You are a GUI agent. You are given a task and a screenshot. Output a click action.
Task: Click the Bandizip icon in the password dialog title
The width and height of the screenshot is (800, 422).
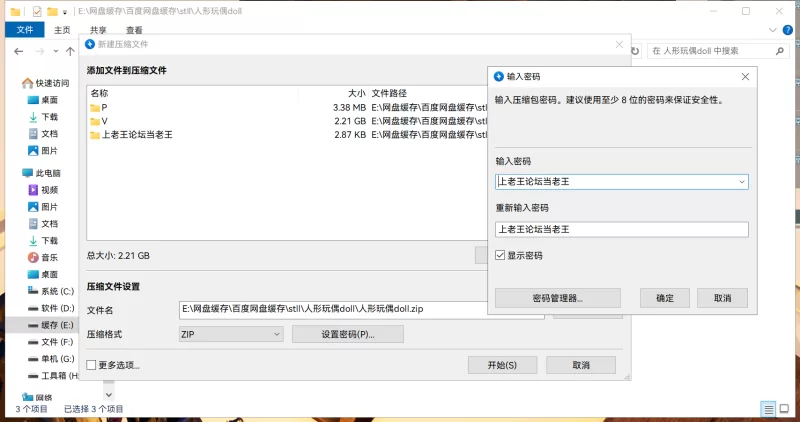pyautogui.click(x=499, y=77)
